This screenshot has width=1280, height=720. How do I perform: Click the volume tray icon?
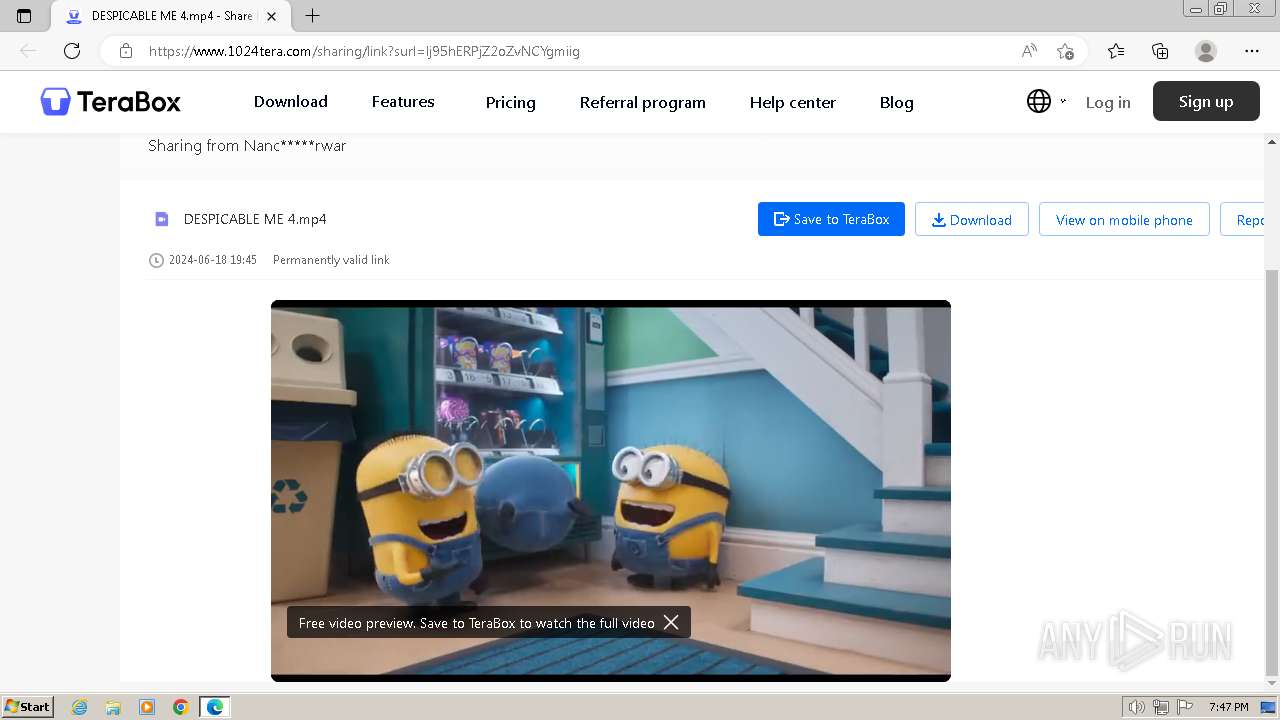pos(1137,707)
